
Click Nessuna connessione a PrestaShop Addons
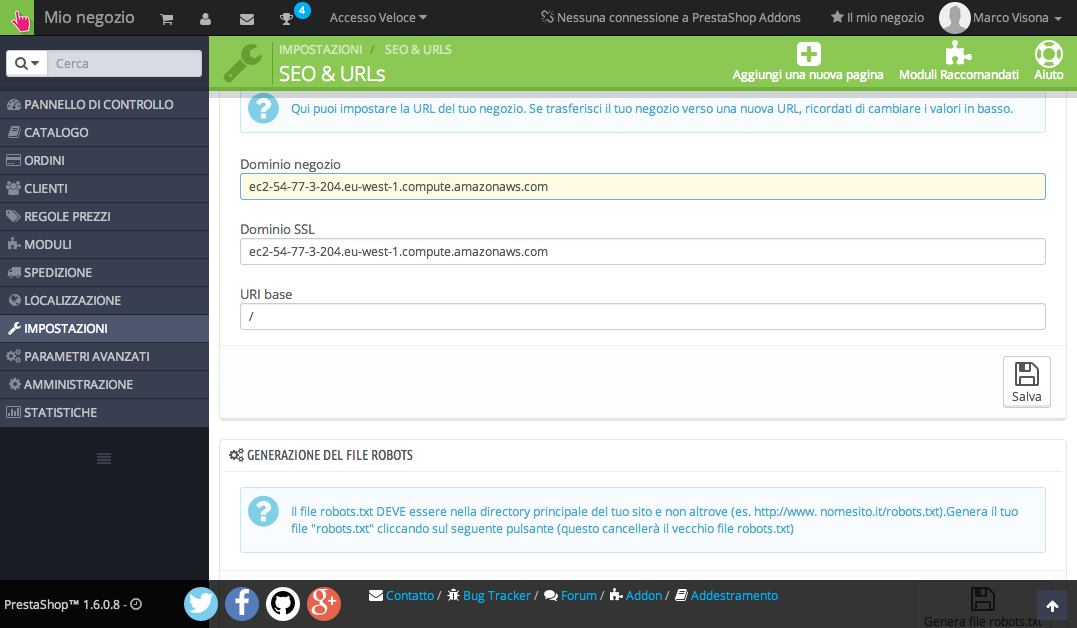click(x=670, y=18)
